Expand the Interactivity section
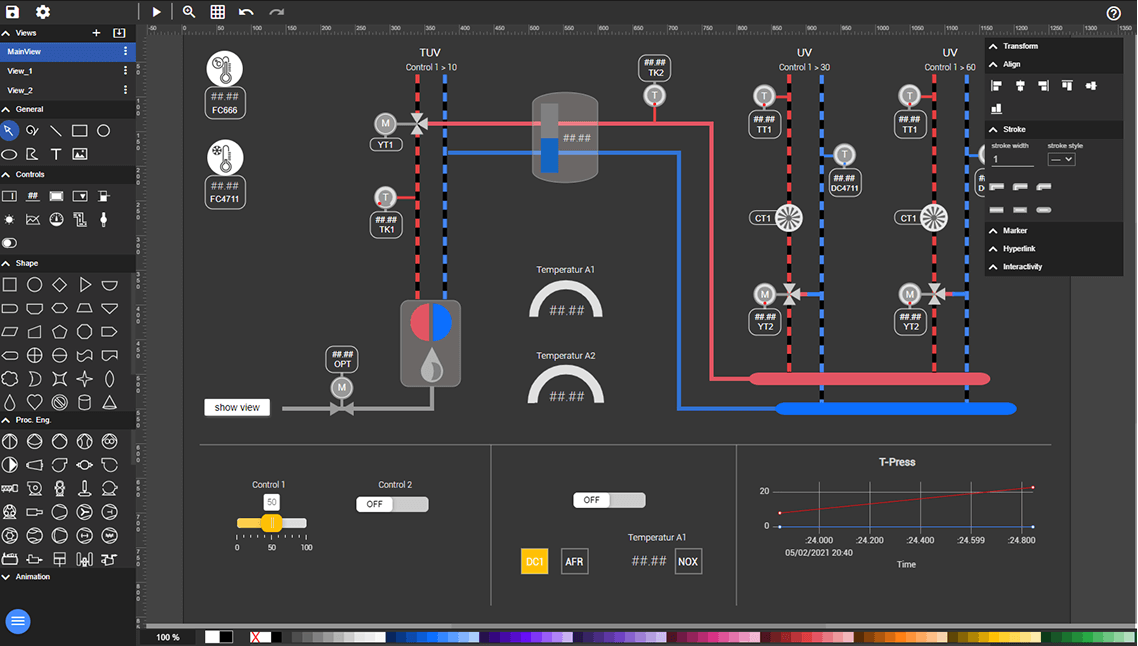The image size is (1138, 646). [x=1022, y=267]
